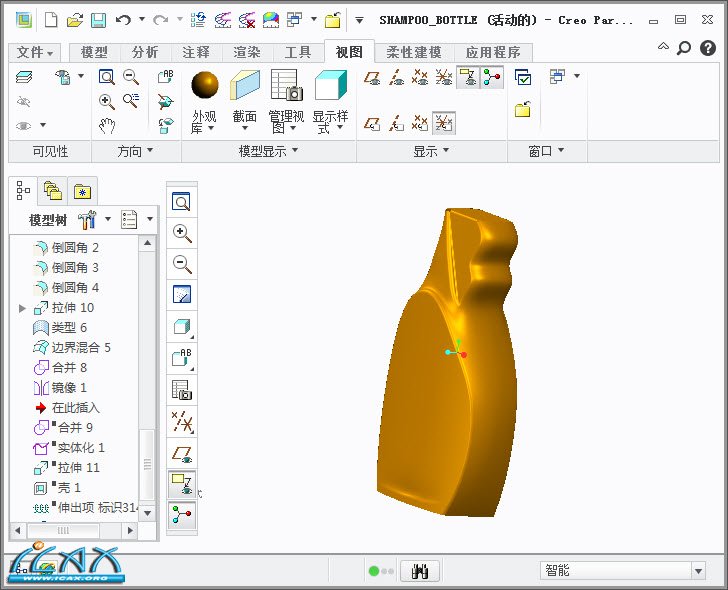The image size is (728, 590).
Task: Click the zoom in magnifier in graphics toolbar
Action: tap(182, 233)
